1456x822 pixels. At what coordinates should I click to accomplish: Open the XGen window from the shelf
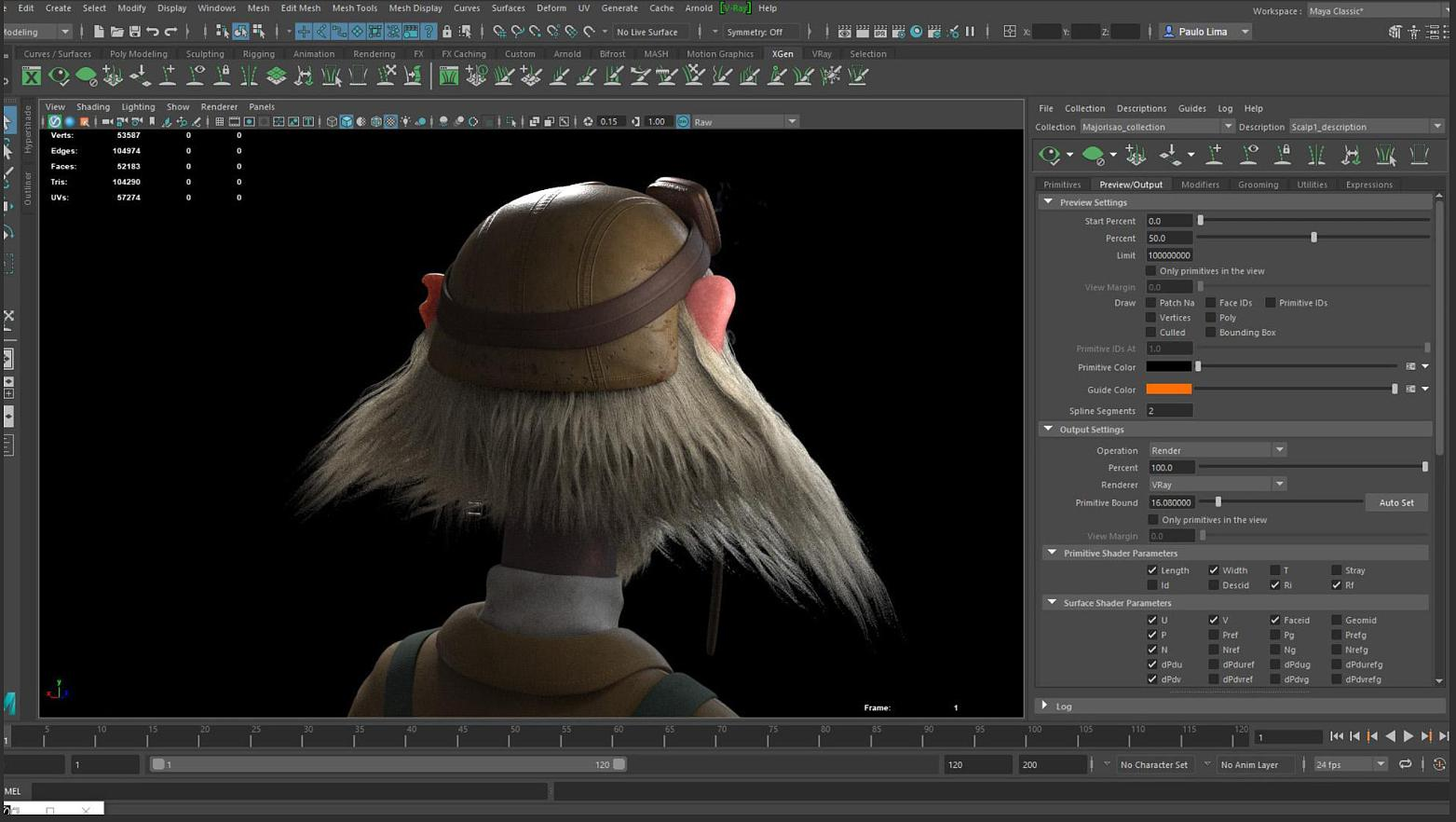click(32, 75)
